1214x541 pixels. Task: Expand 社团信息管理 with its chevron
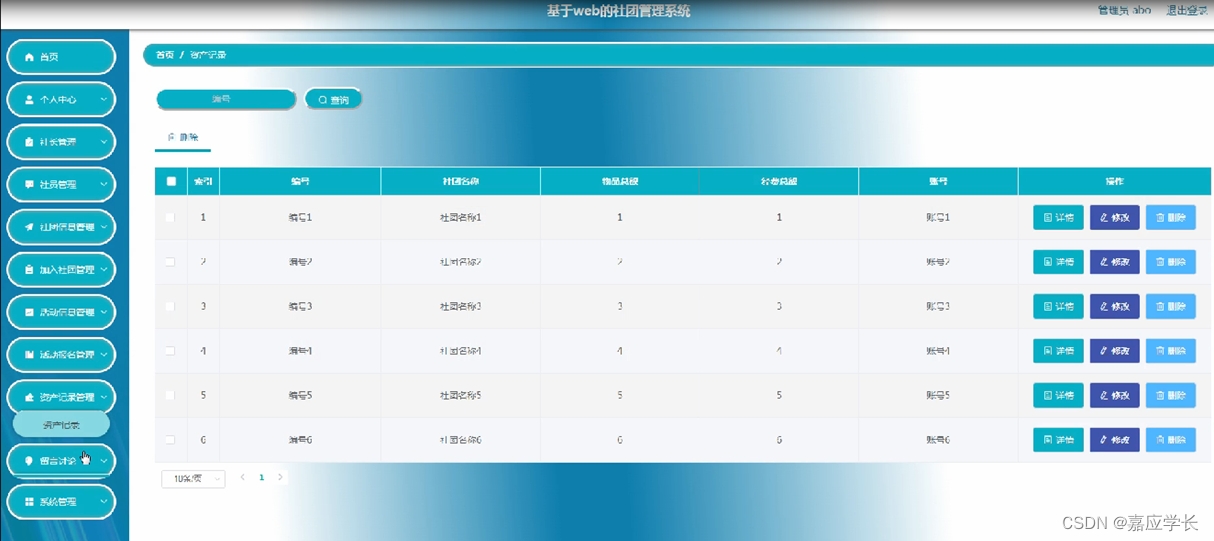coord(104,227)
